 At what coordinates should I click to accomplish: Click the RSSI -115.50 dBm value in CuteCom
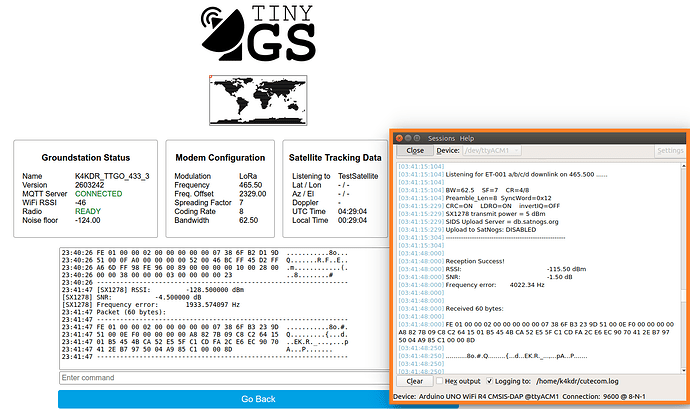tap(566, 269)
